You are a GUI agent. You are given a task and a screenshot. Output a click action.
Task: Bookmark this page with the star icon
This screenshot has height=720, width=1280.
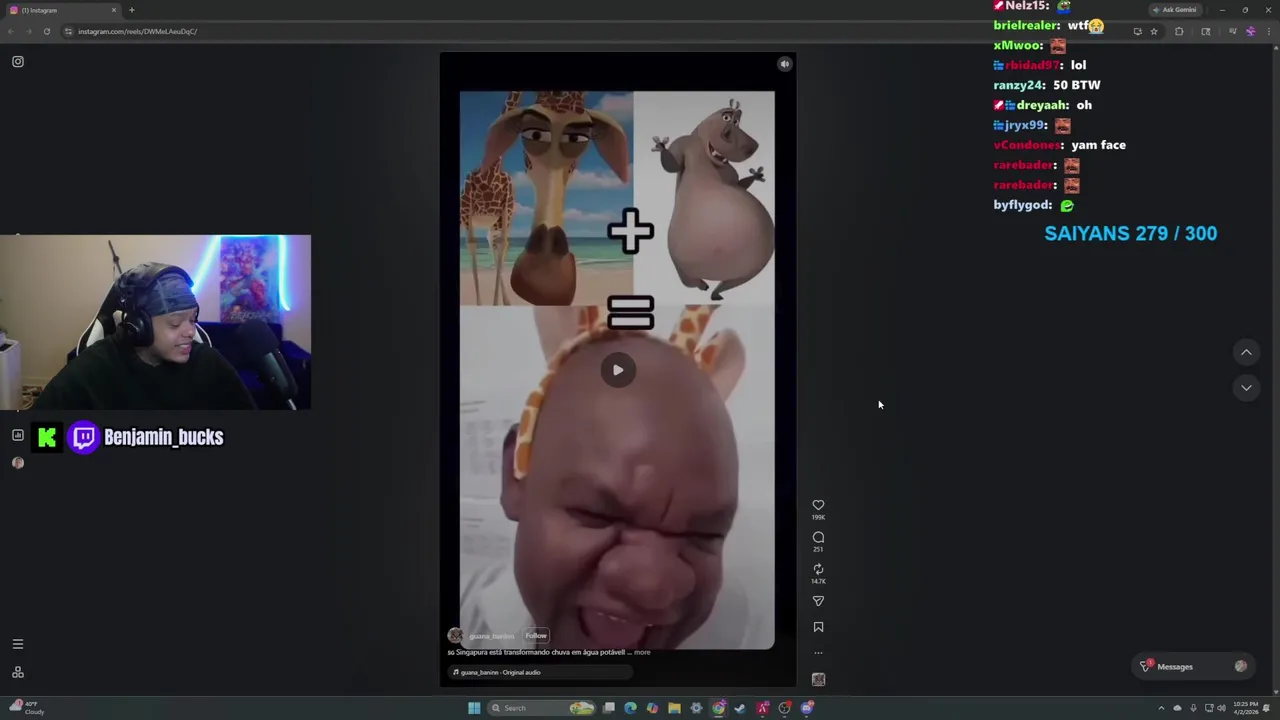pyautogui.click(x=1154, y=32)
